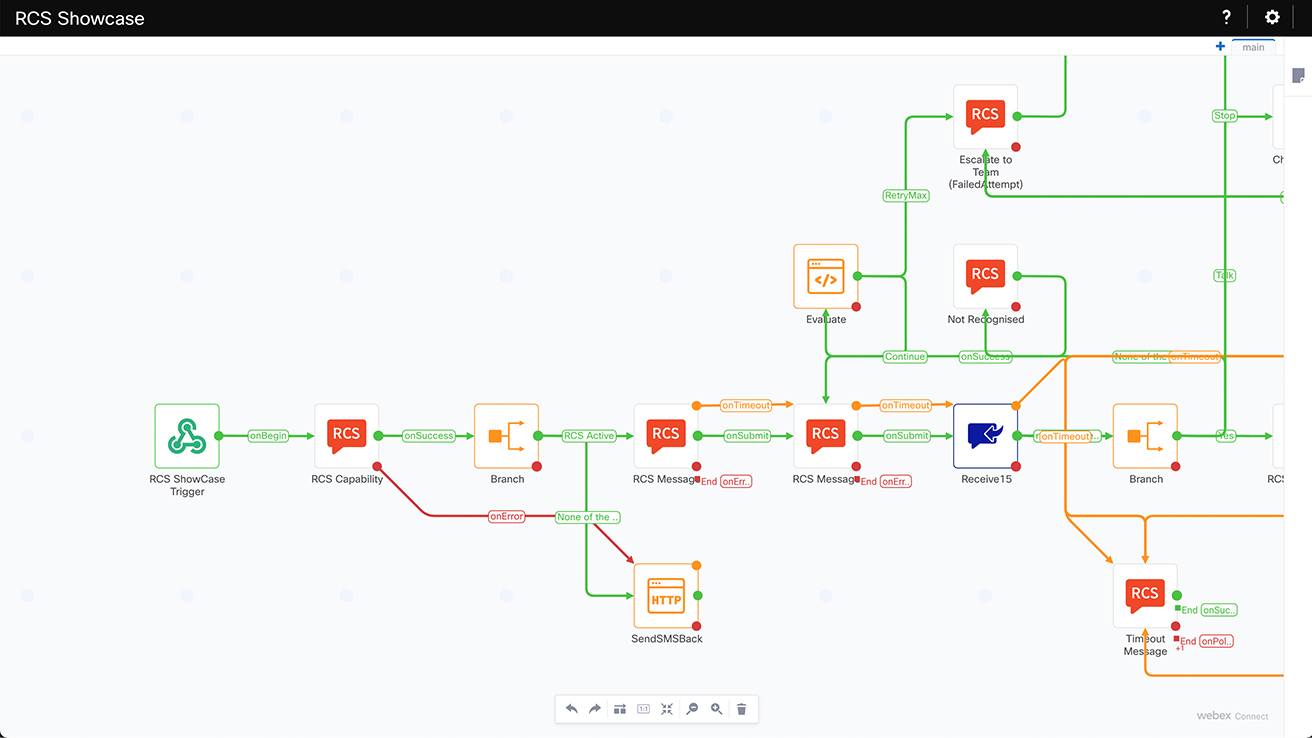Click the RCS Showcase flow title
This screenshot has width=1312, height=738.
80,18
